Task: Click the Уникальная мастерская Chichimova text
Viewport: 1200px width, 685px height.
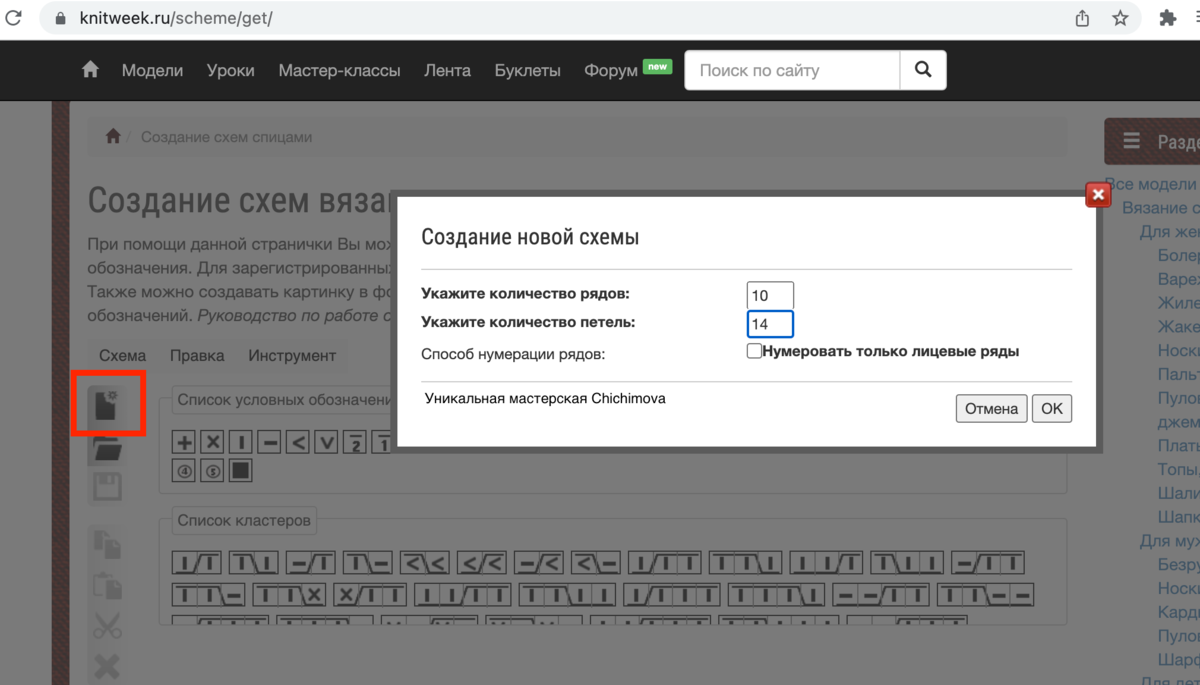Action: coord(545,398)
